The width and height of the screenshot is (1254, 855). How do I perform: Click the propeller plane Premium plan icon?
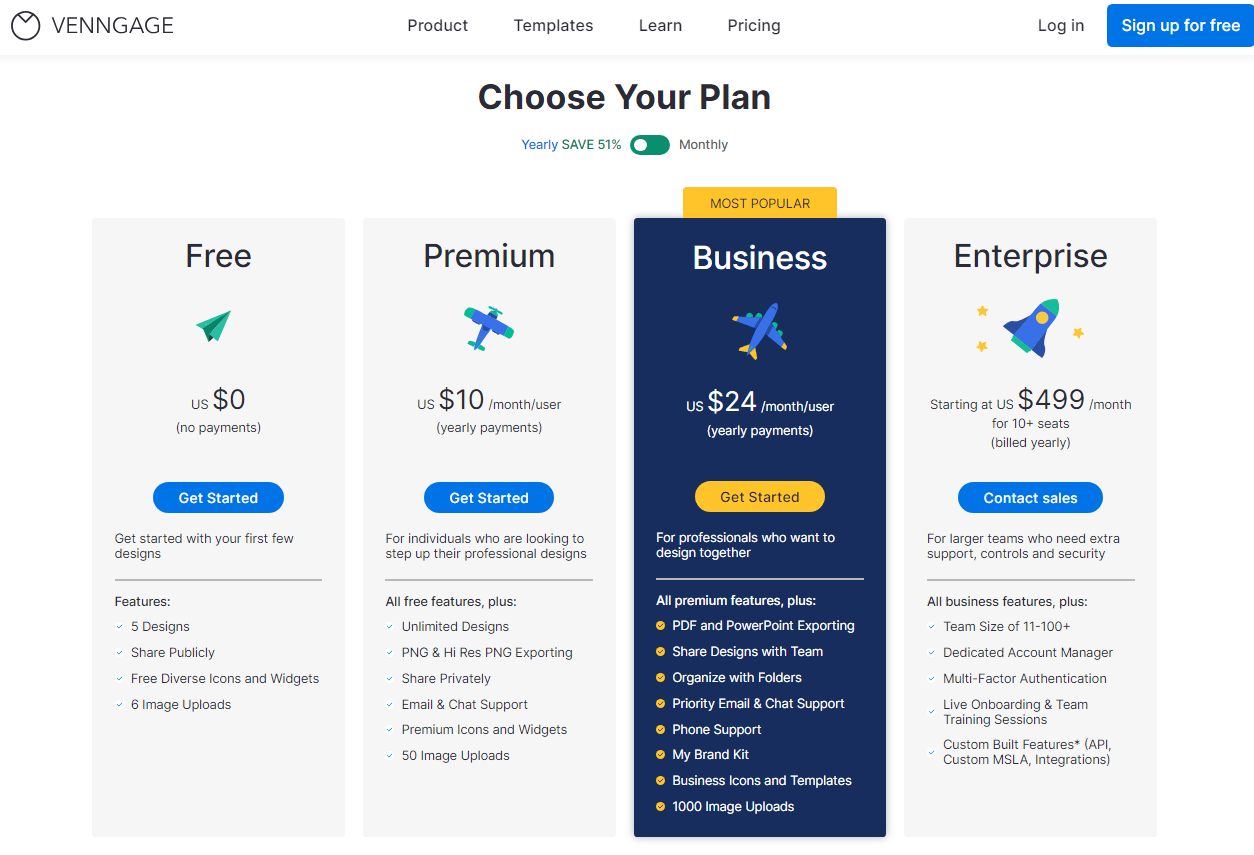[x=489, y=327]
